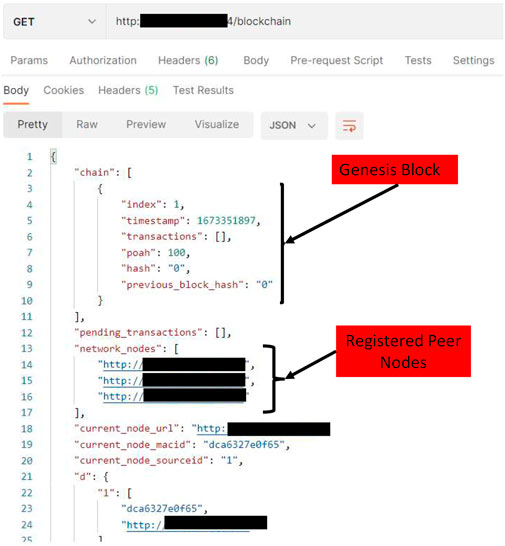This screenshot has height=546, width=505.
Task: Open the Settings tab
Action: point(474,60)
